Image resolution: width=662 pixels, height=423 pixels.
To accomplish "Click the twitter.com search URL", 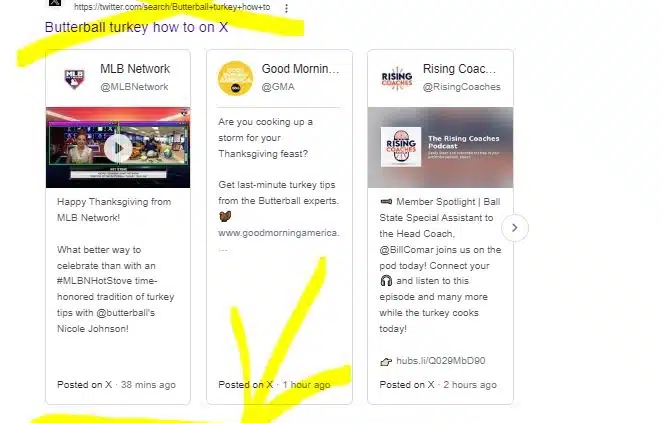I will click(172, 7).
